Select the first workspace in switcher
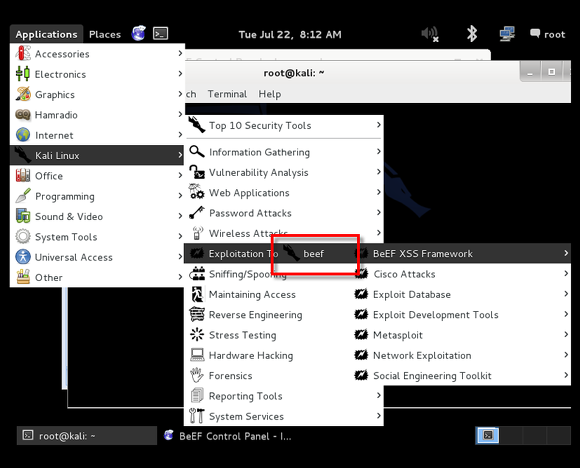This screenshot has height=468, width=580. 488,435
